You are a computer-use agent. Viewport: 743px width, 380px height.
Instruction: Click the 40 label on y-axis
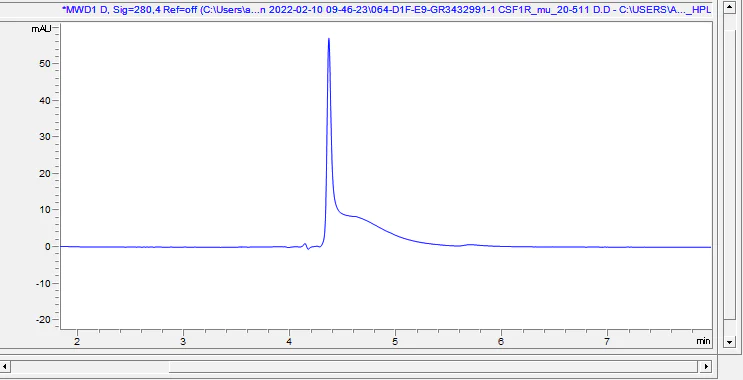pyautogui.click(x=45, y=100)
